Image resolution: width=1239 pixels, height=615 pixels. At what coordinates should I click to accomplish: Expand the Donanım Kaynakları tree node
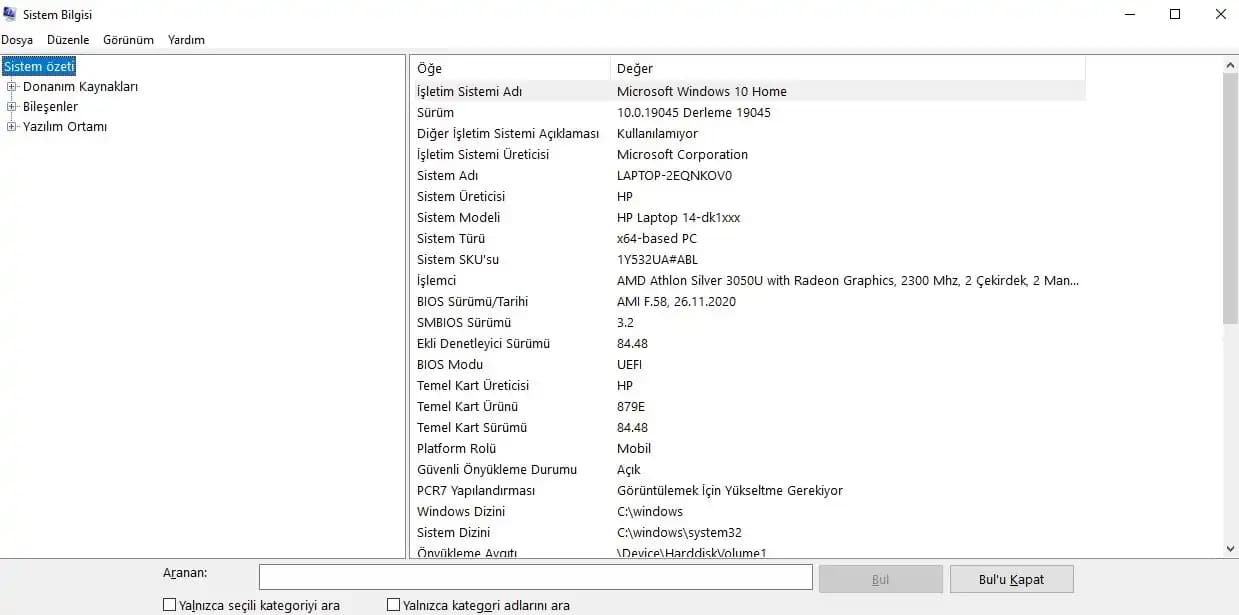coord(12,87)
